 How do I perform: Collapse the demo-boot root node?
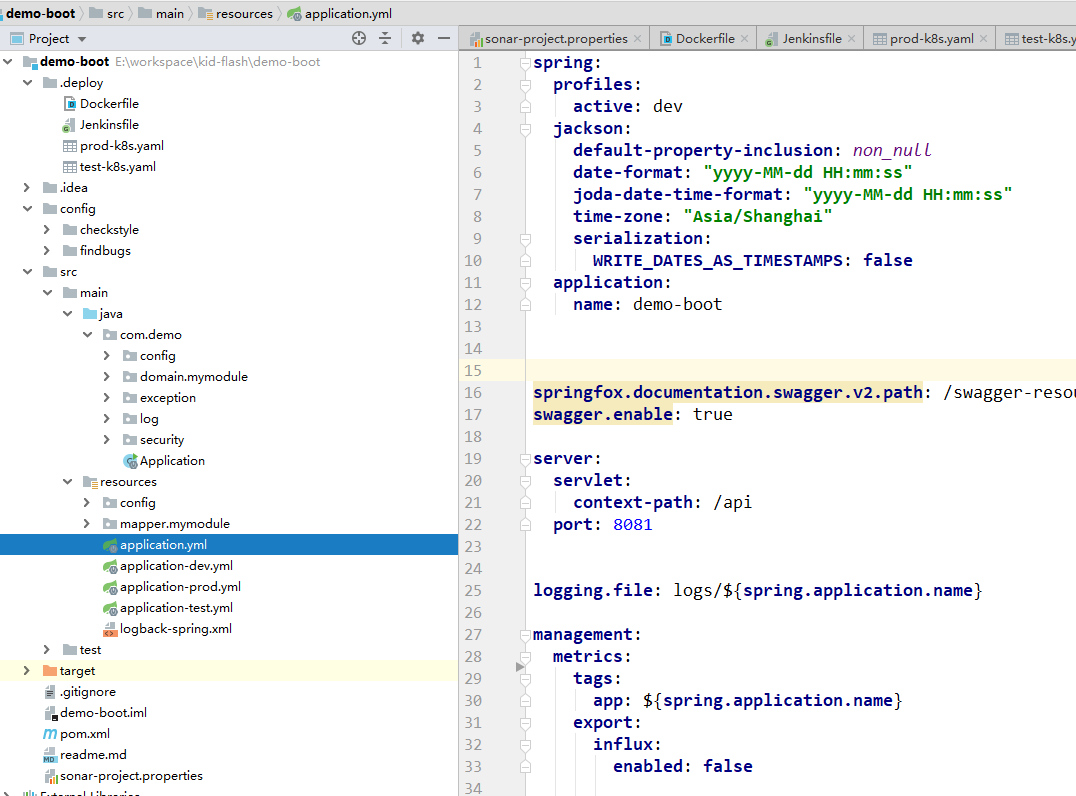8,62
